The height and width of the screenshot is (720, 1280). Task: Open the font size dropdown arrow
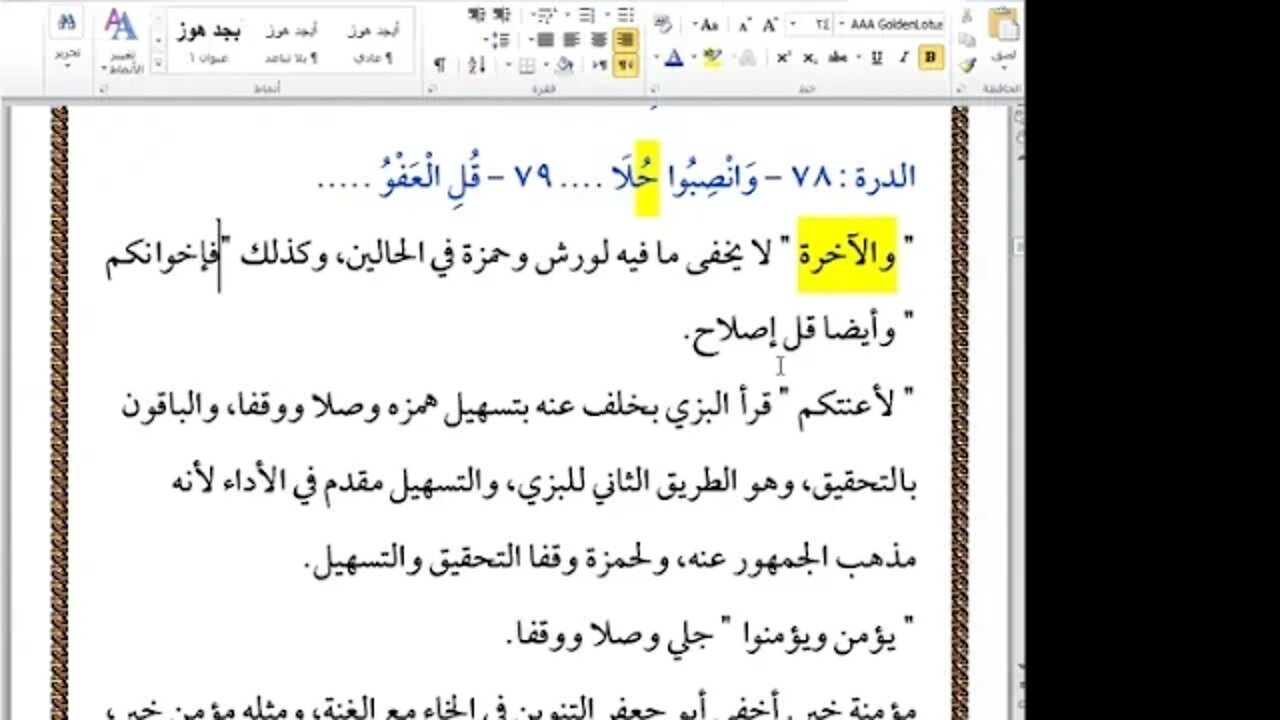point(793,24)
